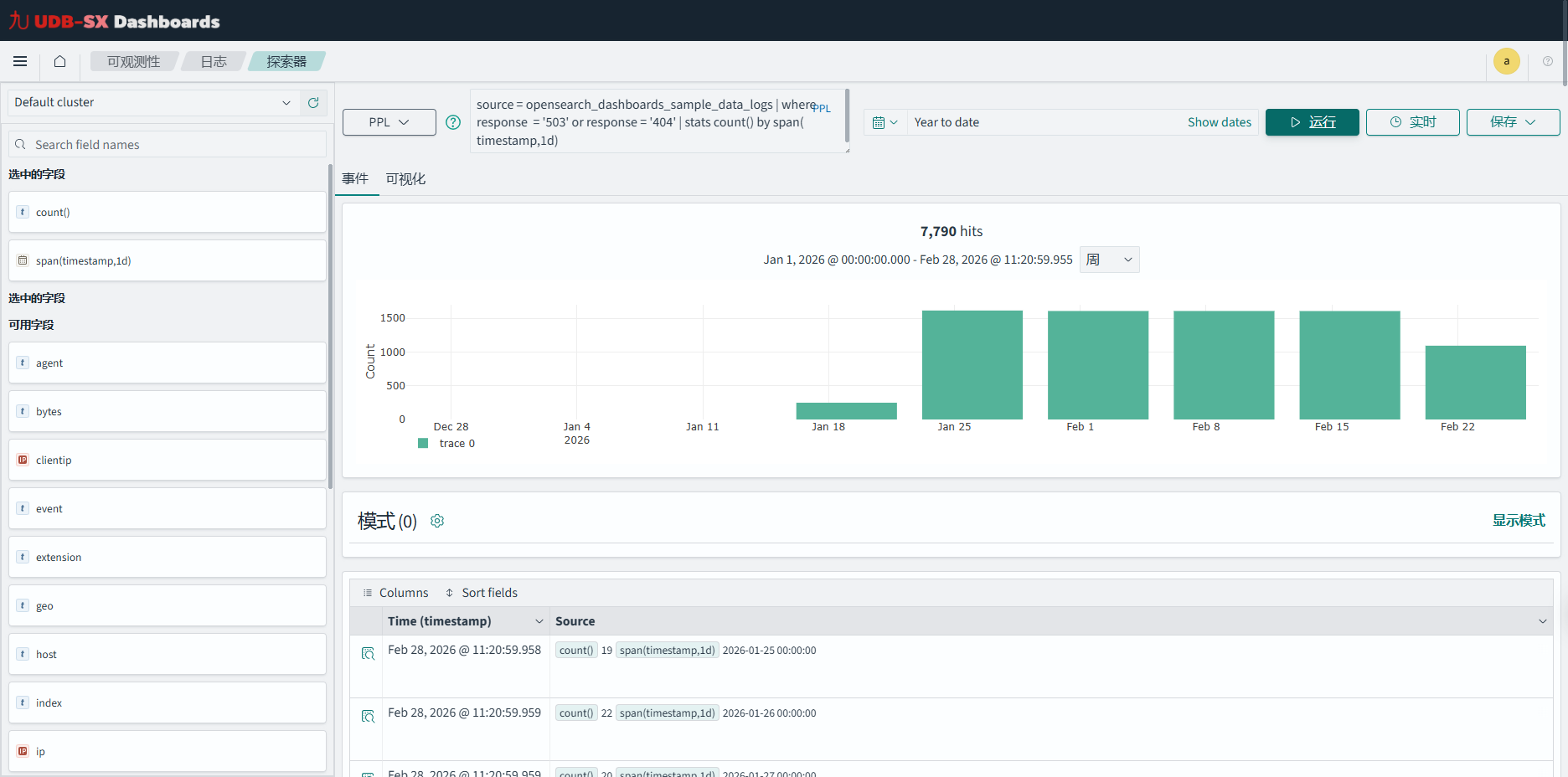Focus the Search field names input
This screenshot has height=777, width=1568.
tap(168, 145)
